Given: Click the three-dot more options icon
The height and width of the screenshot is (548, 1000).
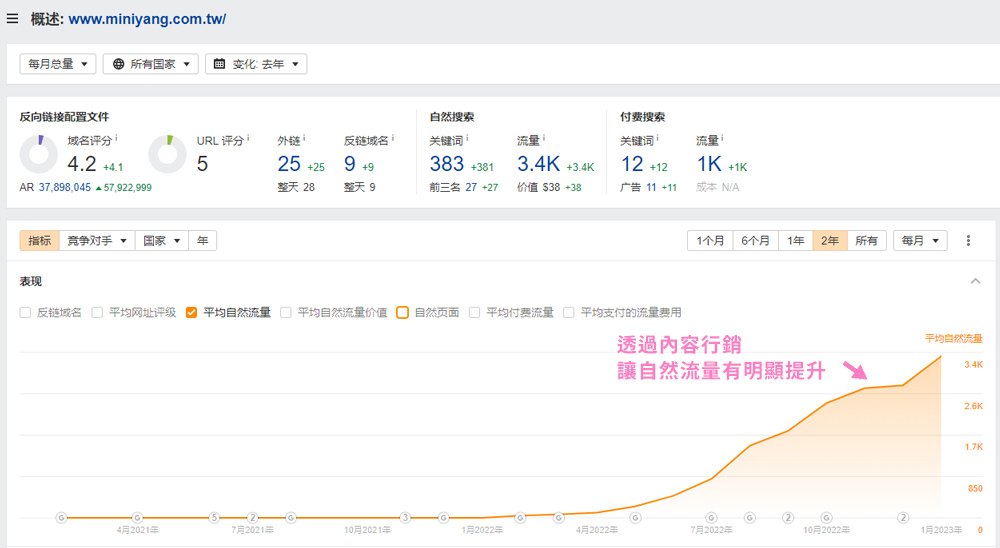Looking at the screenshot, I should [968, 241].
